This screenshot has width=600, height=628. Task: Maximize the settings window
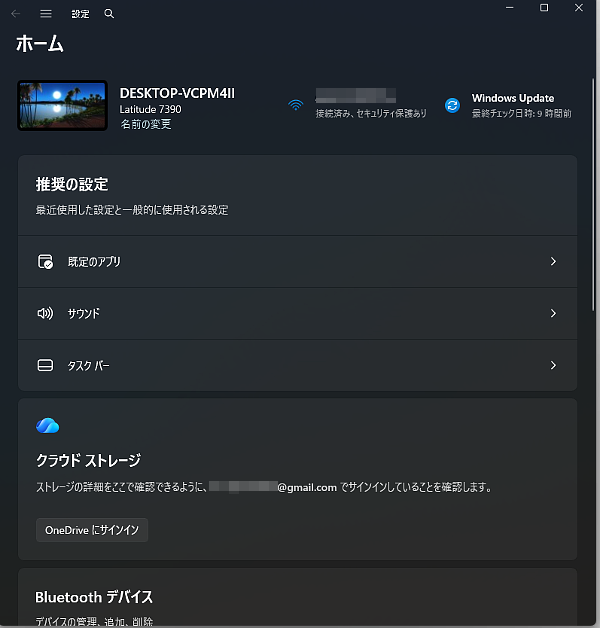pyautogui.click(x=544, y=8)
